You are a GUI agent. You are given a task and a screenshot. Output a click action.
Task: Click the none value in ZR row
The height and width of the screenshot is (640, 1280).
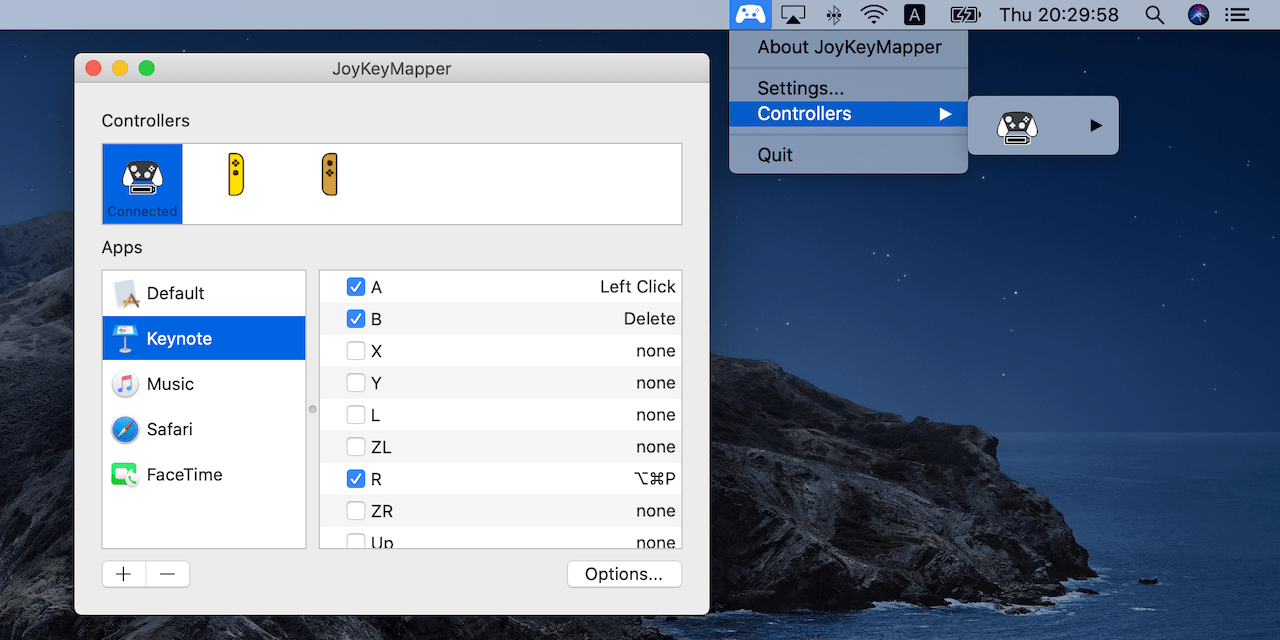pyautogui.click(x=656, y=511)
